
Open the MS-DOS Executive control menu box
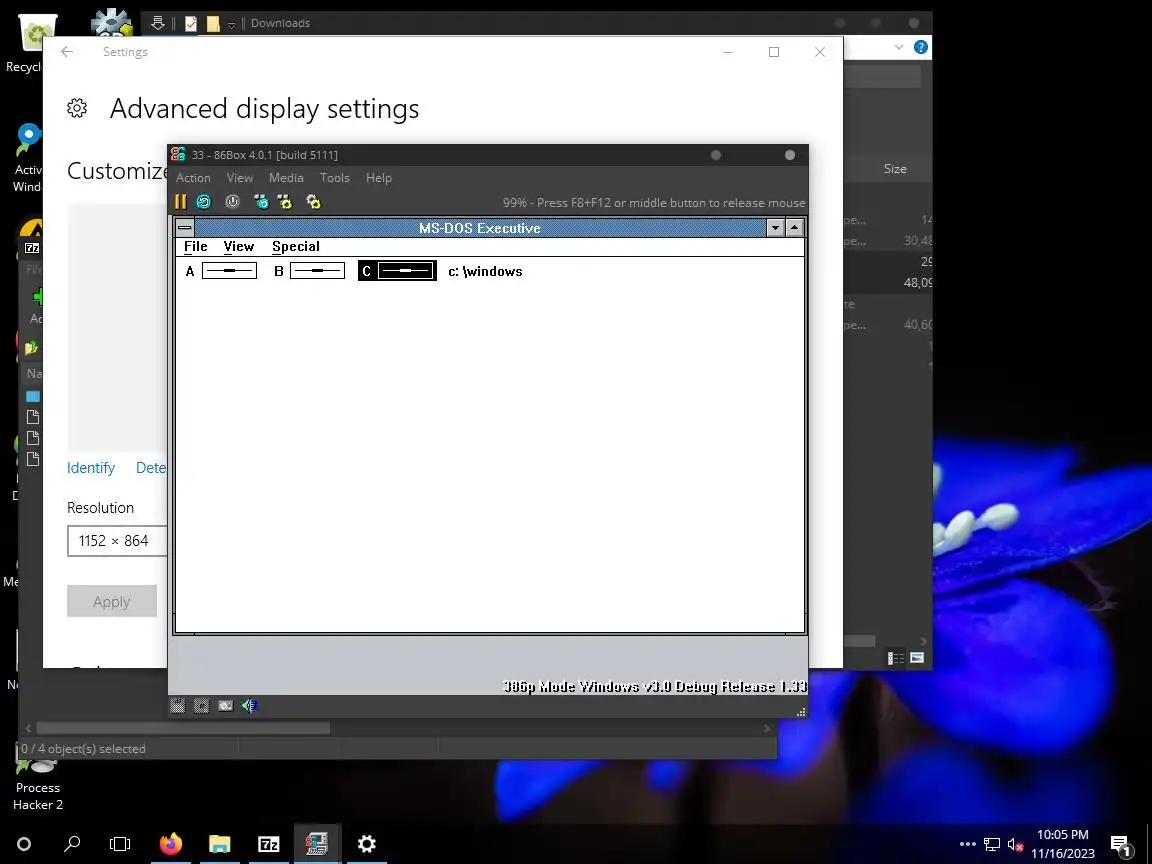click(185, 228)
